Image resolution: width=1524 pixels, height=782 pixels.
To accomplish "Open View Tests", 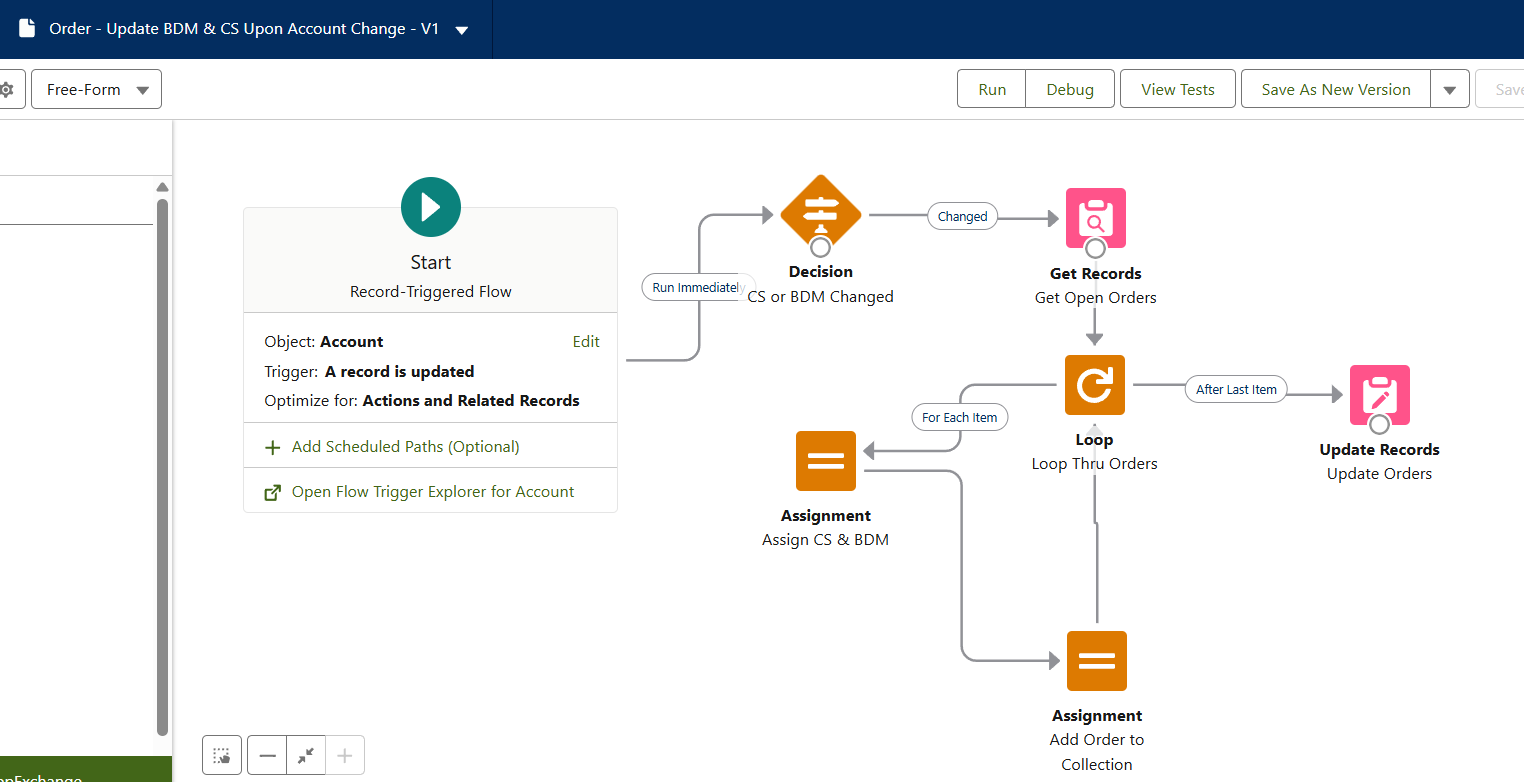I will tap(1177, 89).
